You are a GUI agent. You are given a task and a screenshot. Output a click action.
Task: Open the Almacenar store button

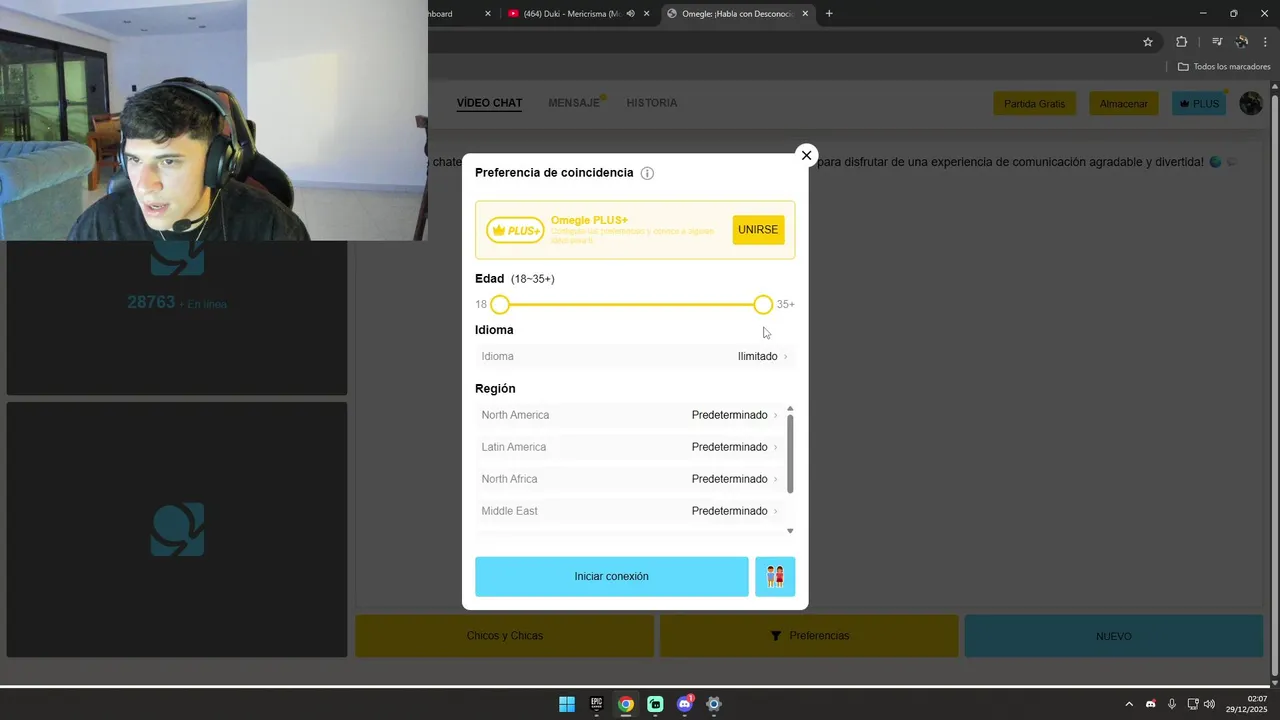[1123, 103]
